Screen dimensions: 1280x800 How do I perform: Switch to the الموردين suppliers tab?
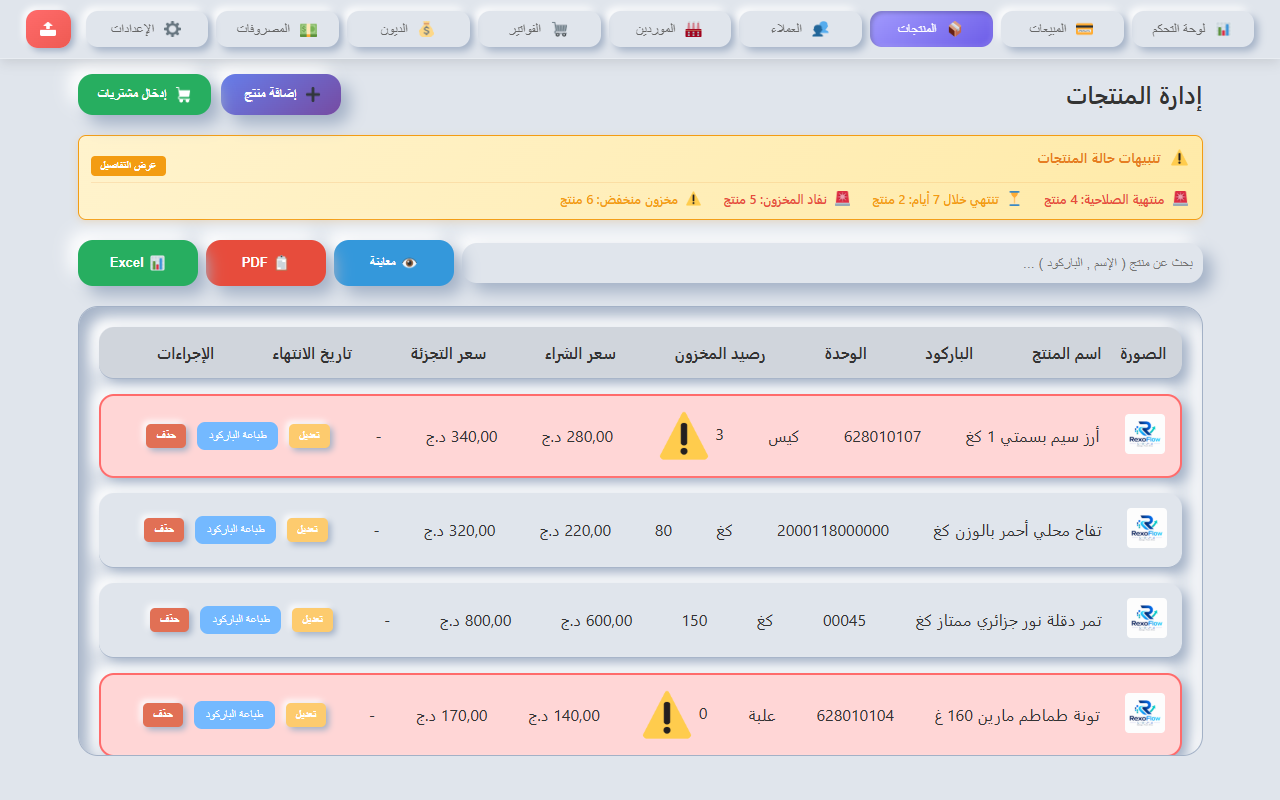pyautogui.click(x=669, y=29)
